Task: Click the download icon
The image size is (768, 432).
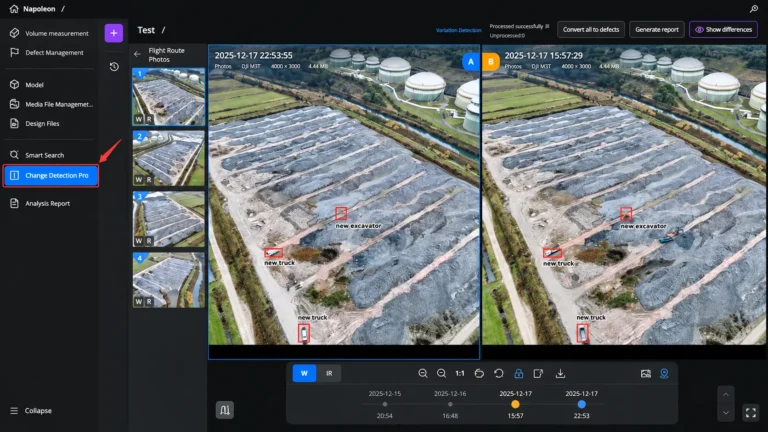Action: 560,373
